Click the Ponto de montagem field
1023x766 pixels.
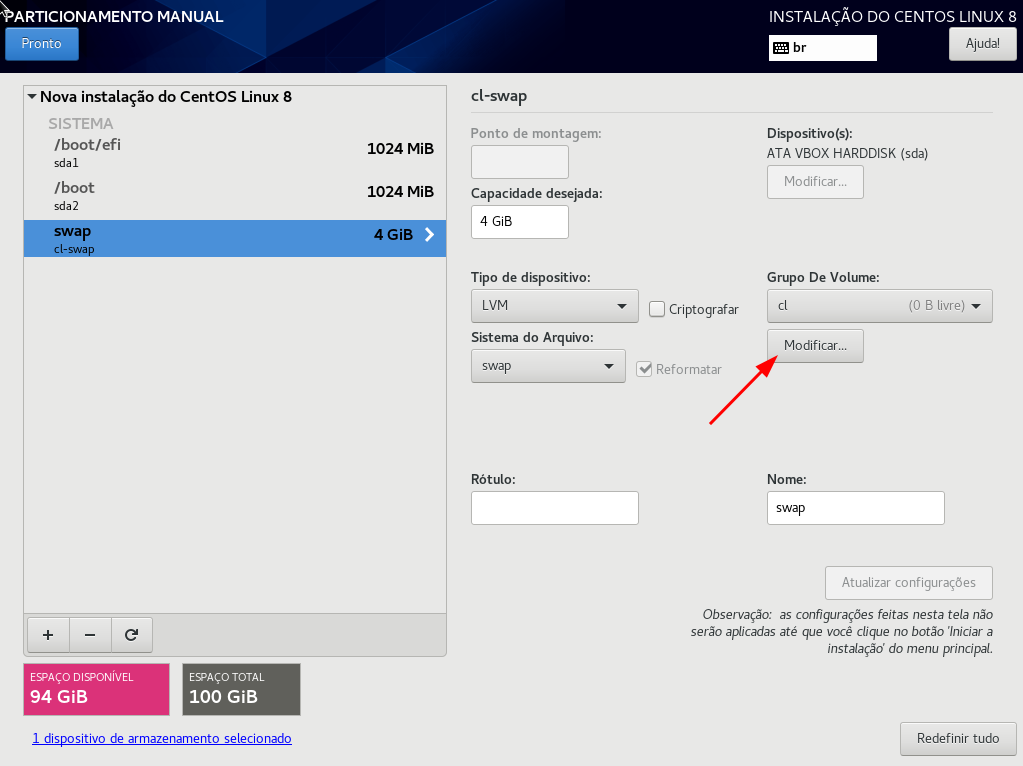click(x=519, y=162)
